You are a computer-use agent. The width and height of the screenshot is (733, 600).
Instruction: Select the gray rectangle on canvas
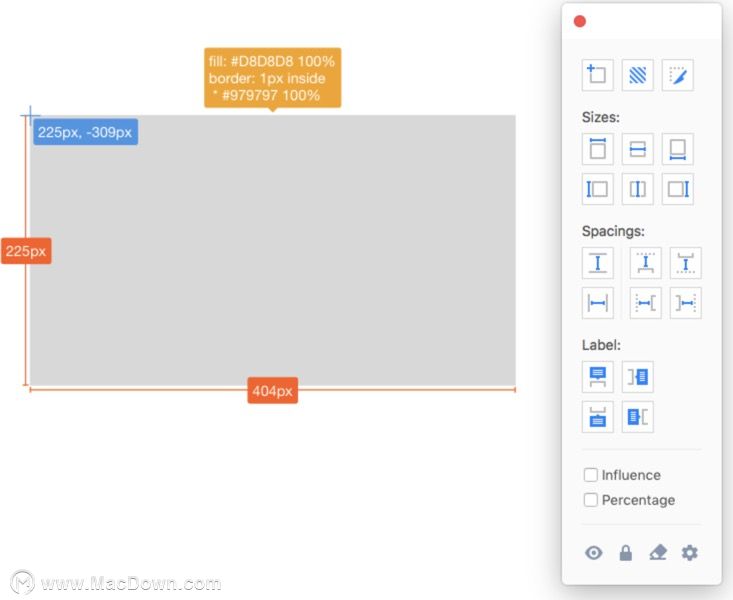click(273, 250)
